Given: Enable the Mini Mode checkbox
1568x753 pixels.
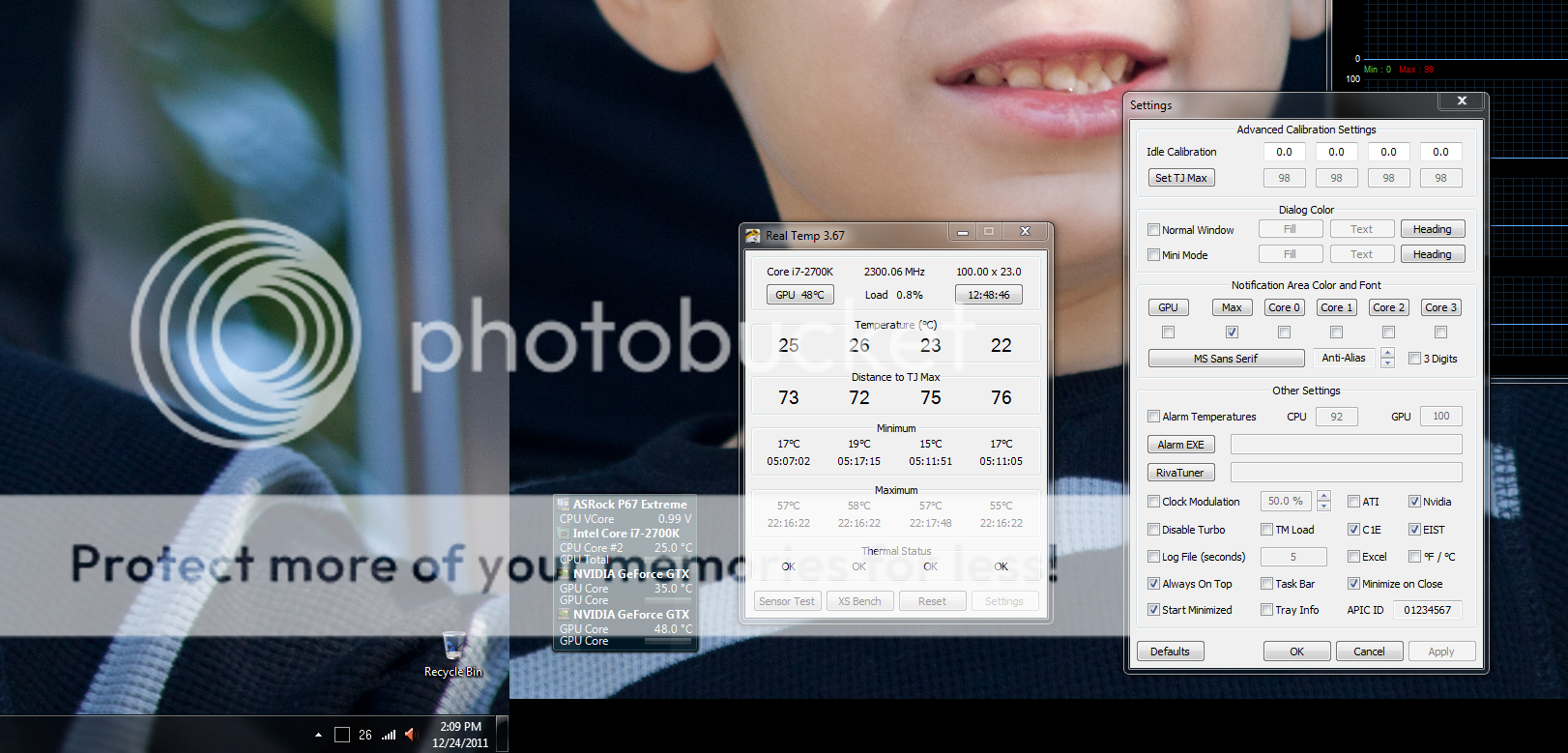Looking at the screenshot, I should click(x=1153, y=255).
